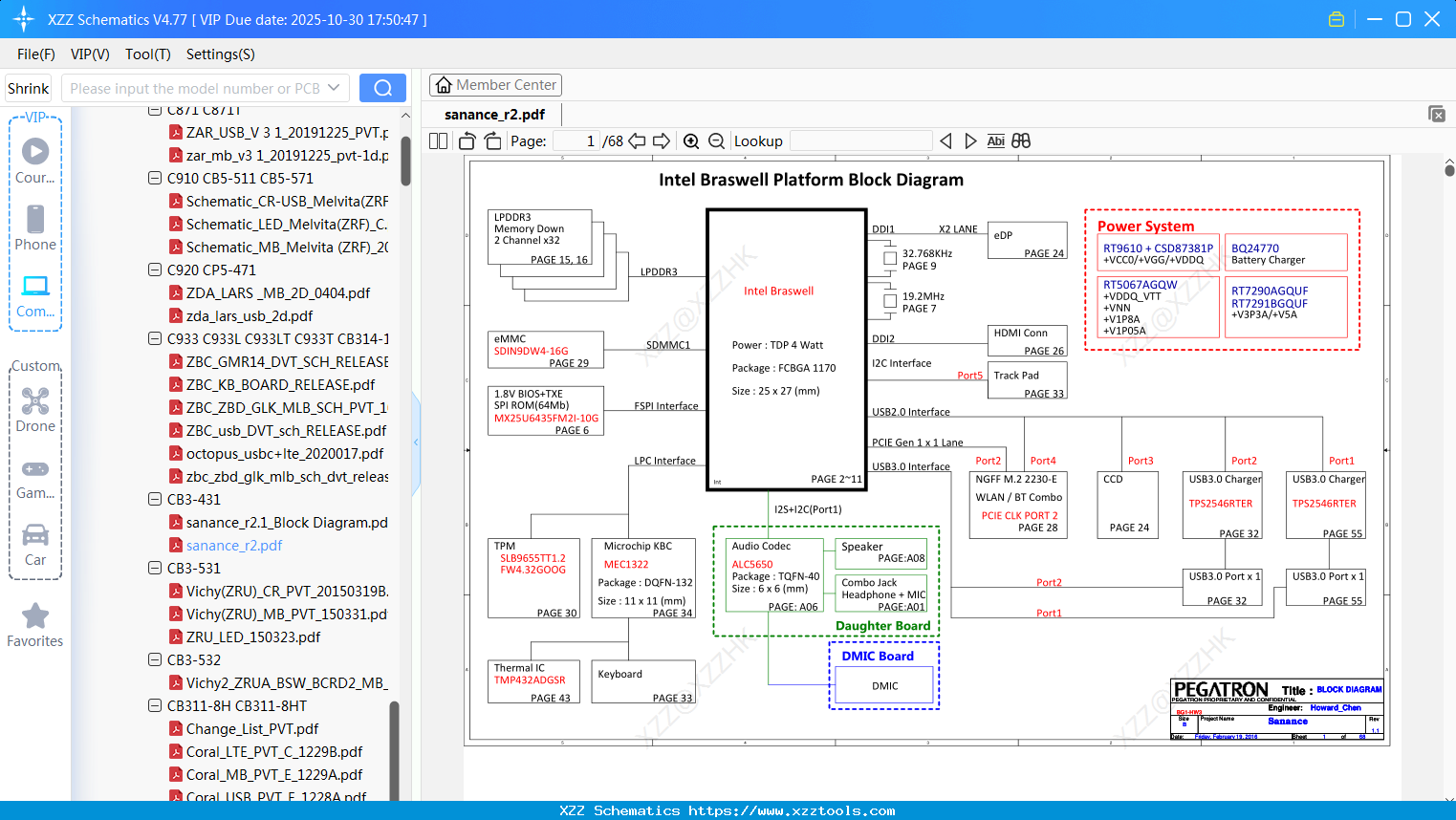
Task: Open Schematic_LED_Melvita file
Action: (287, 225)
